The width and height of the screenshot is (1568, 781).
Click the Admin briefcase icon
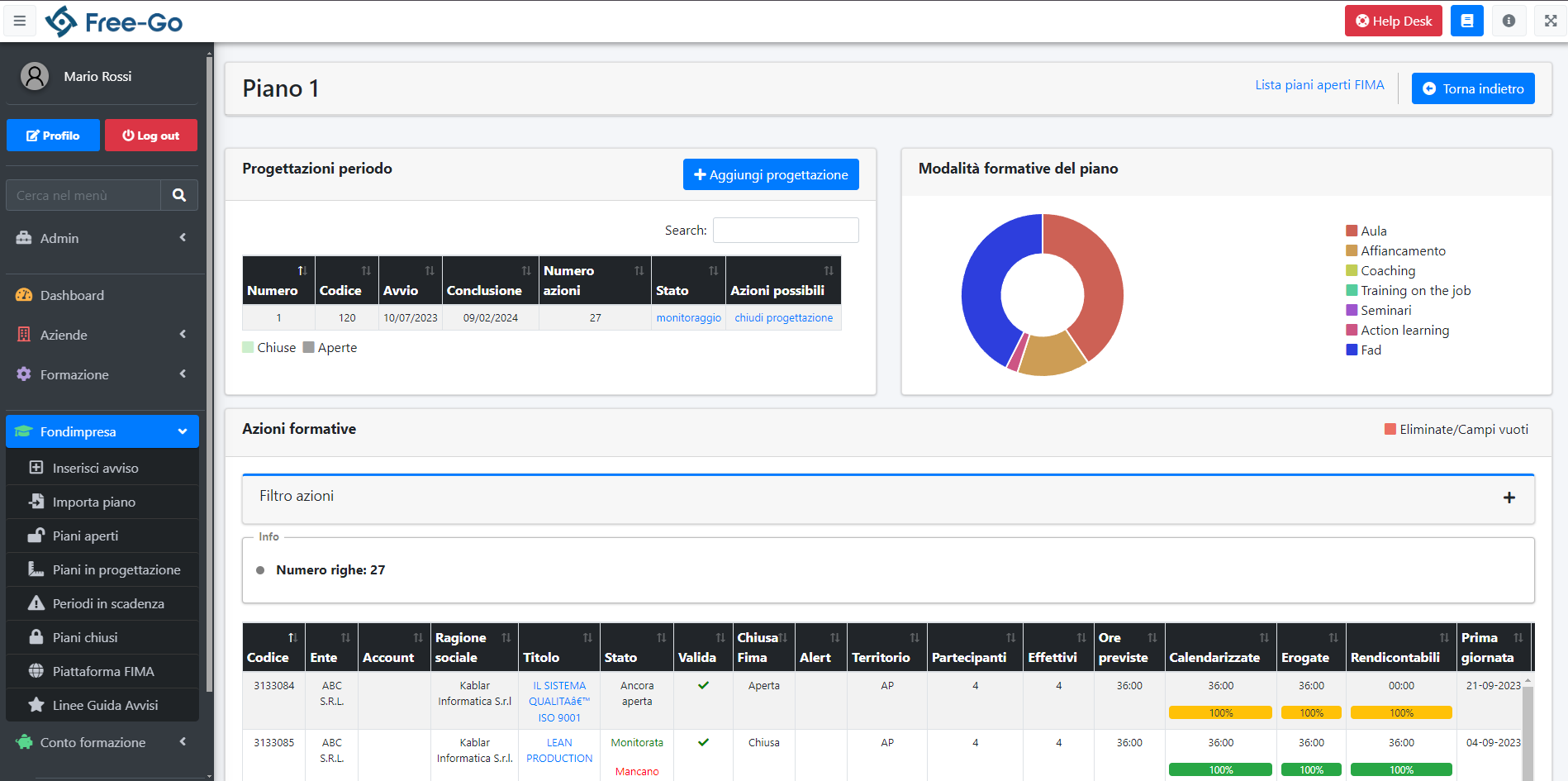(24, 238)
